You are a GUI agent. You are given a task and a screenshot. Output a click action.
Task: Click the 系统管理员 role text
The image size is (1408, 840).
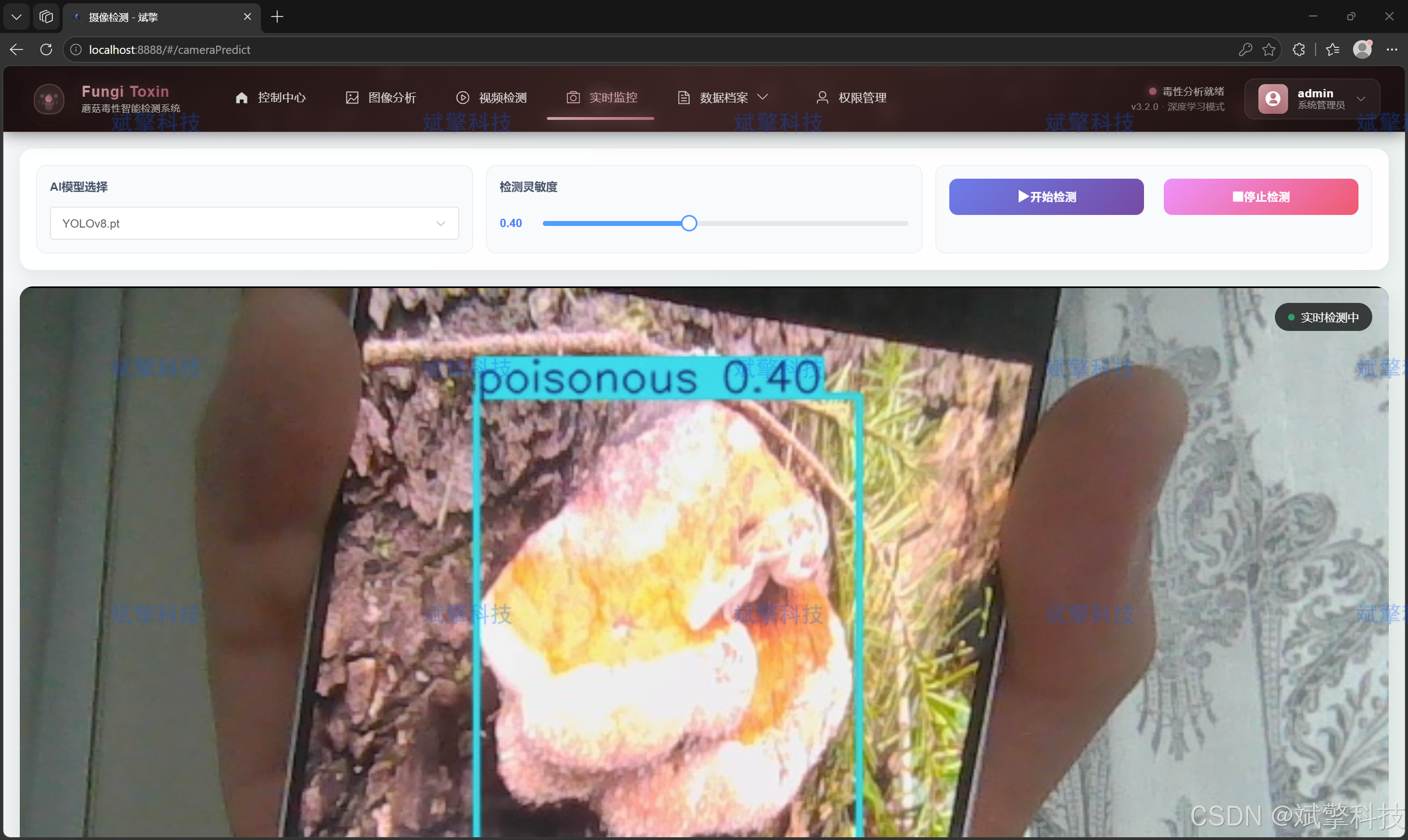(1321, 106)
